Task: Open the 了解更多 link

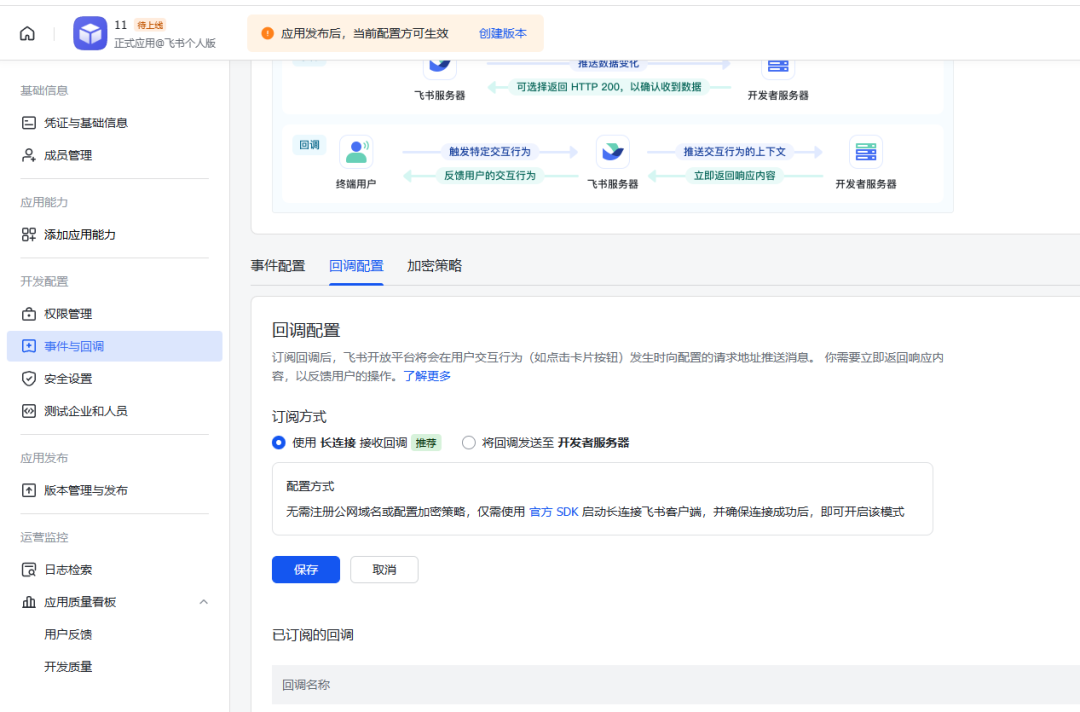Action: pyautogui.click(x=429, y=376)
